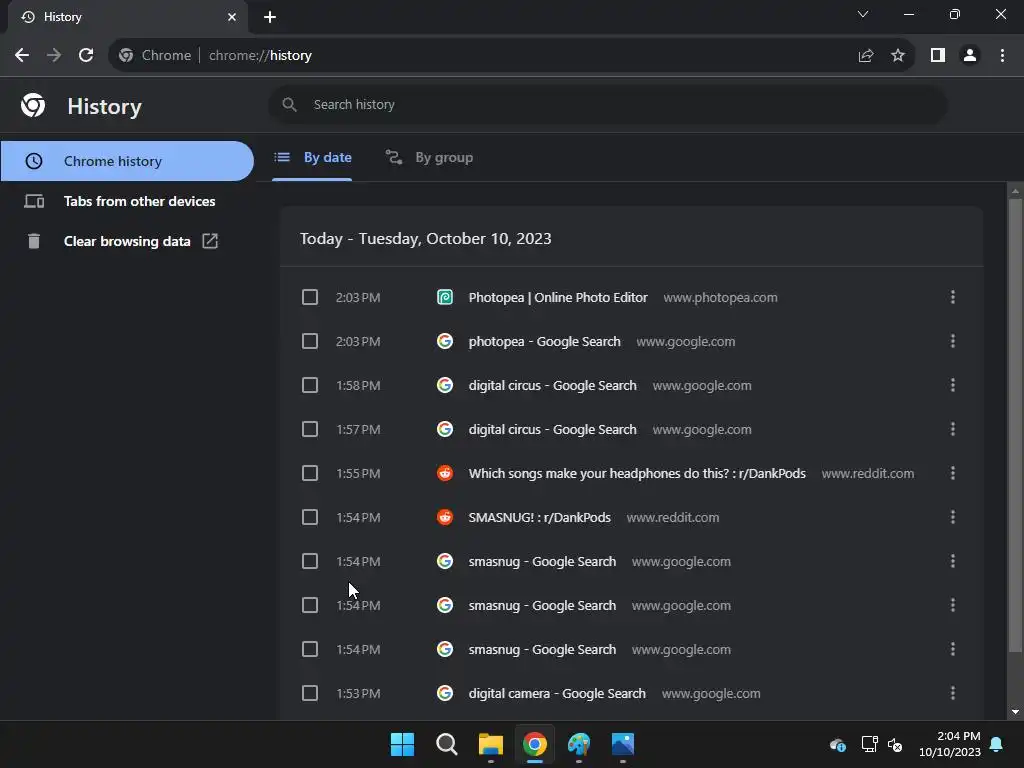Open digital camera - Google Search link

(557, 694)
